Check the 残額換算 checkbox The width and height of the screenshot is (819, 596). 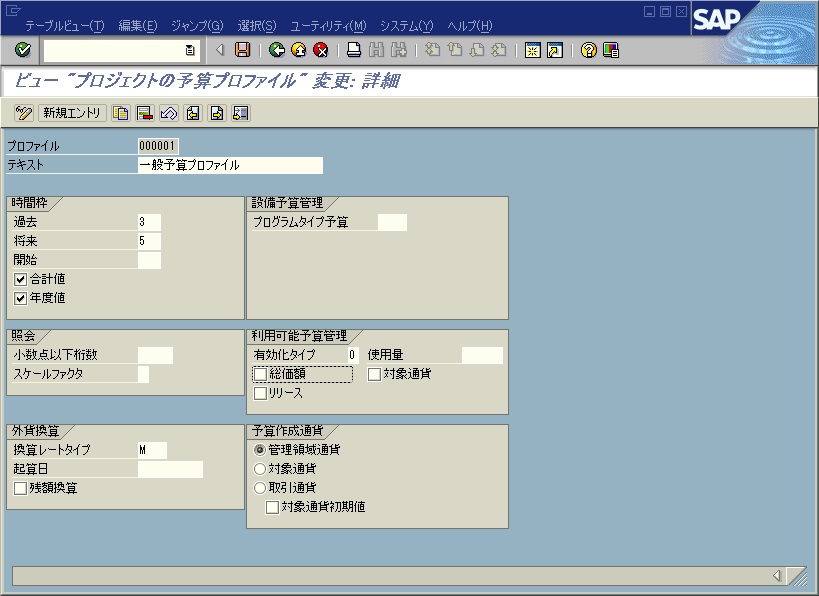[22, 488]
